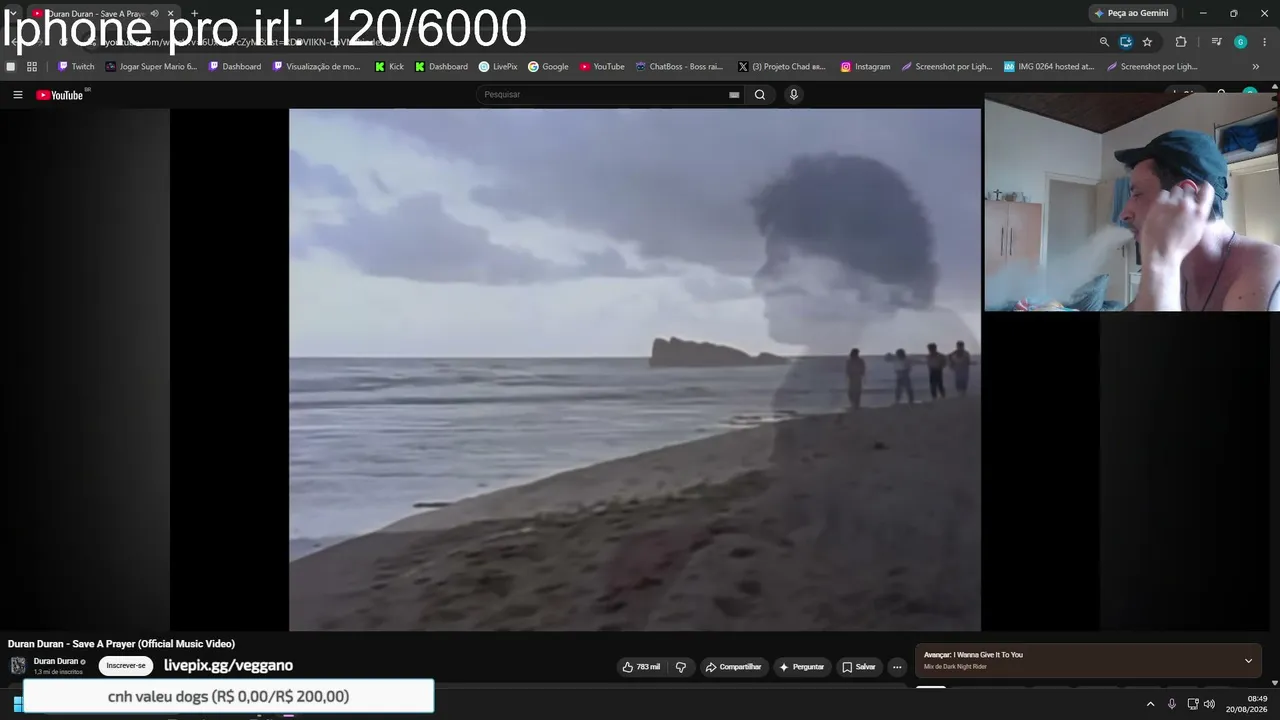Image resolution: width=1280 pixels, height=720 pixels.
Task: Open the Visualização de mo... bookmark
Action: (x=316, y=67)
